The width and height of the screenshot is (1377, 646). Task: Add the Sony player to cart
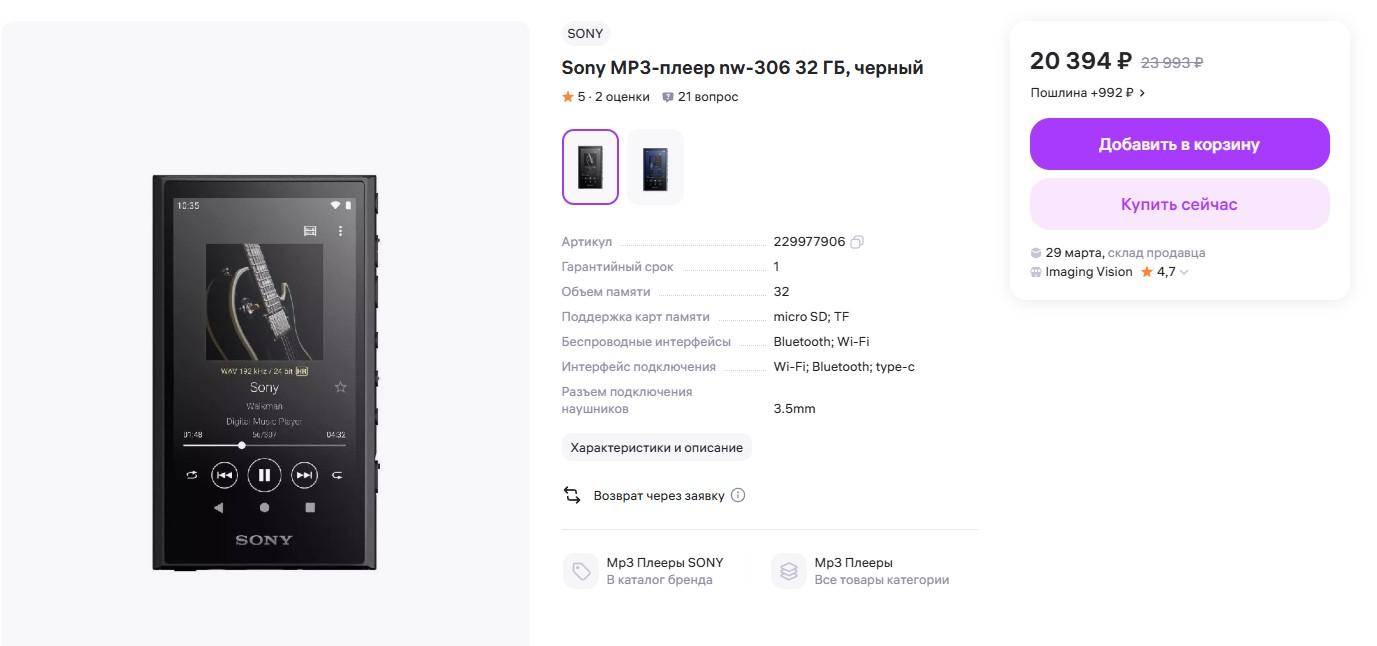pyautogui.click(x=1179, y=144)
